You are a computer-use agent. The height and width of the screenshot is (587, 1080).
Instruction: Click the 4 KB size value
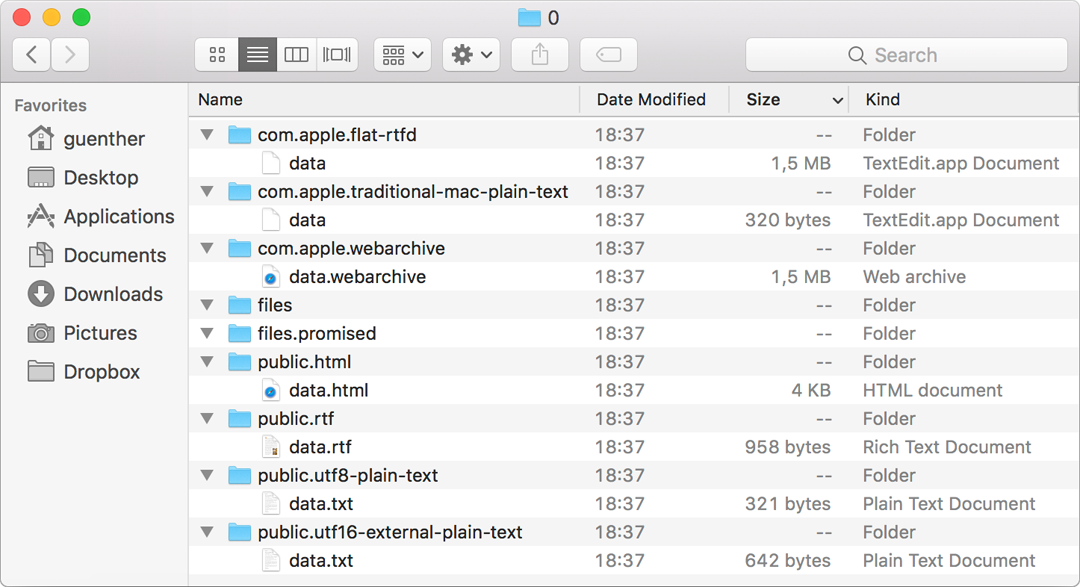[811, 391]
